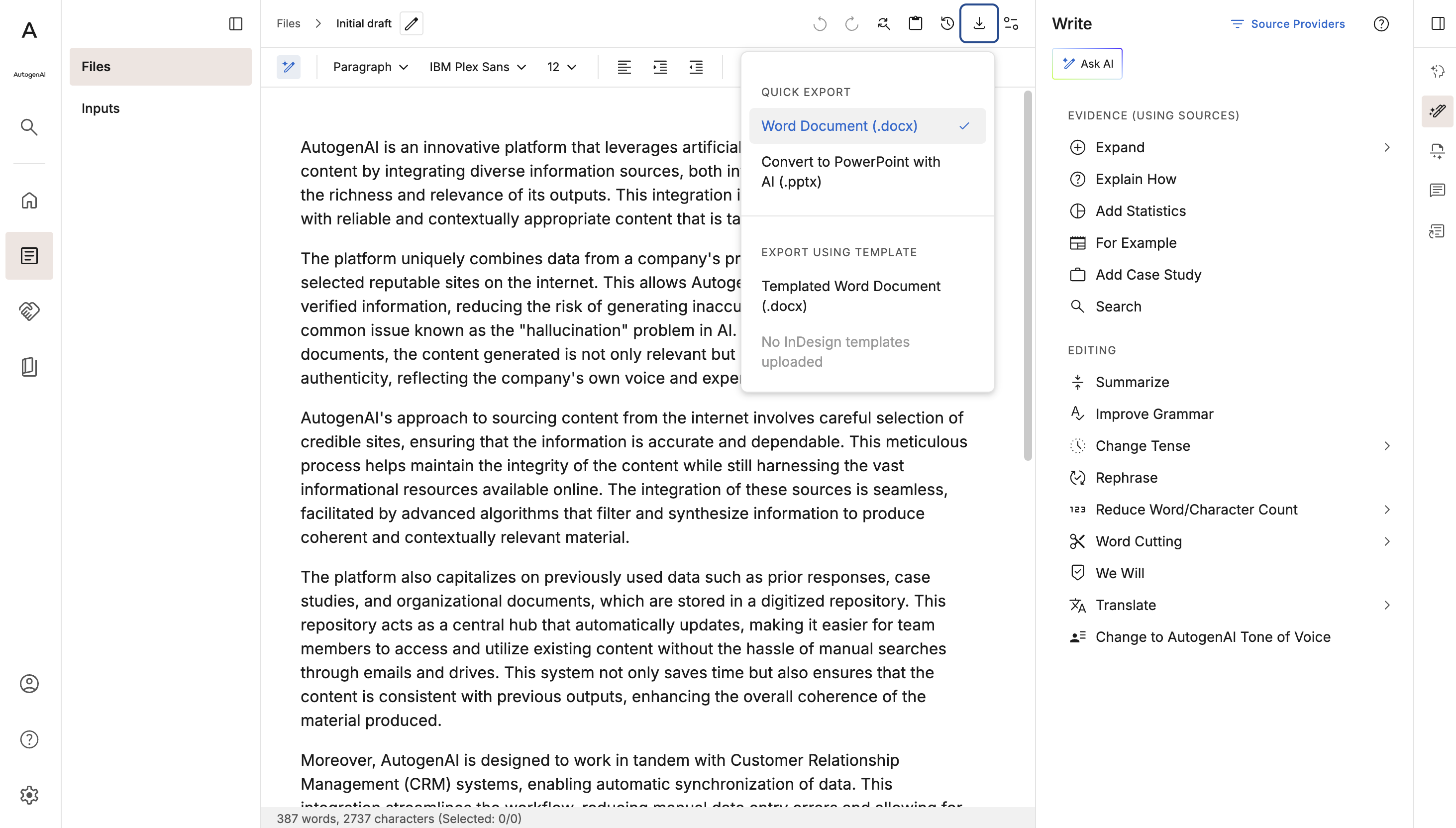Open the search magnifier in left sidebar
Viewport: 1456px width, 828px height.
pos(29,127)
